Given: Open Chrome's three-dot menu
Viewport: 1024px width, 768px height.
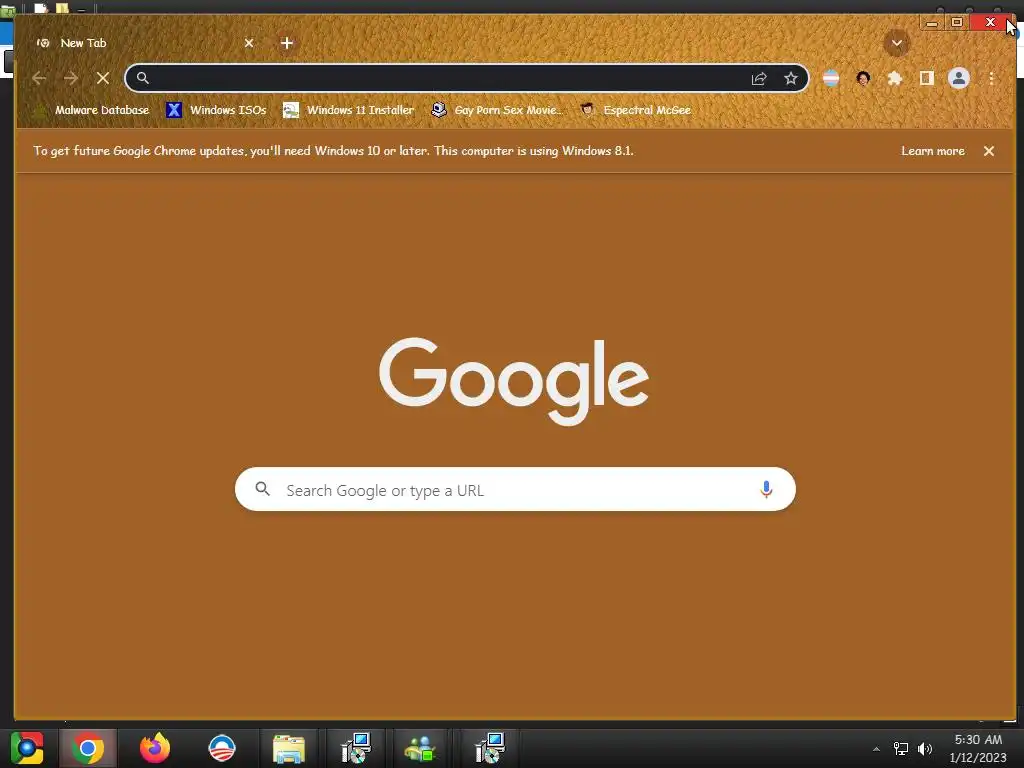Looking at the screenshot, I should pos(991,78).
